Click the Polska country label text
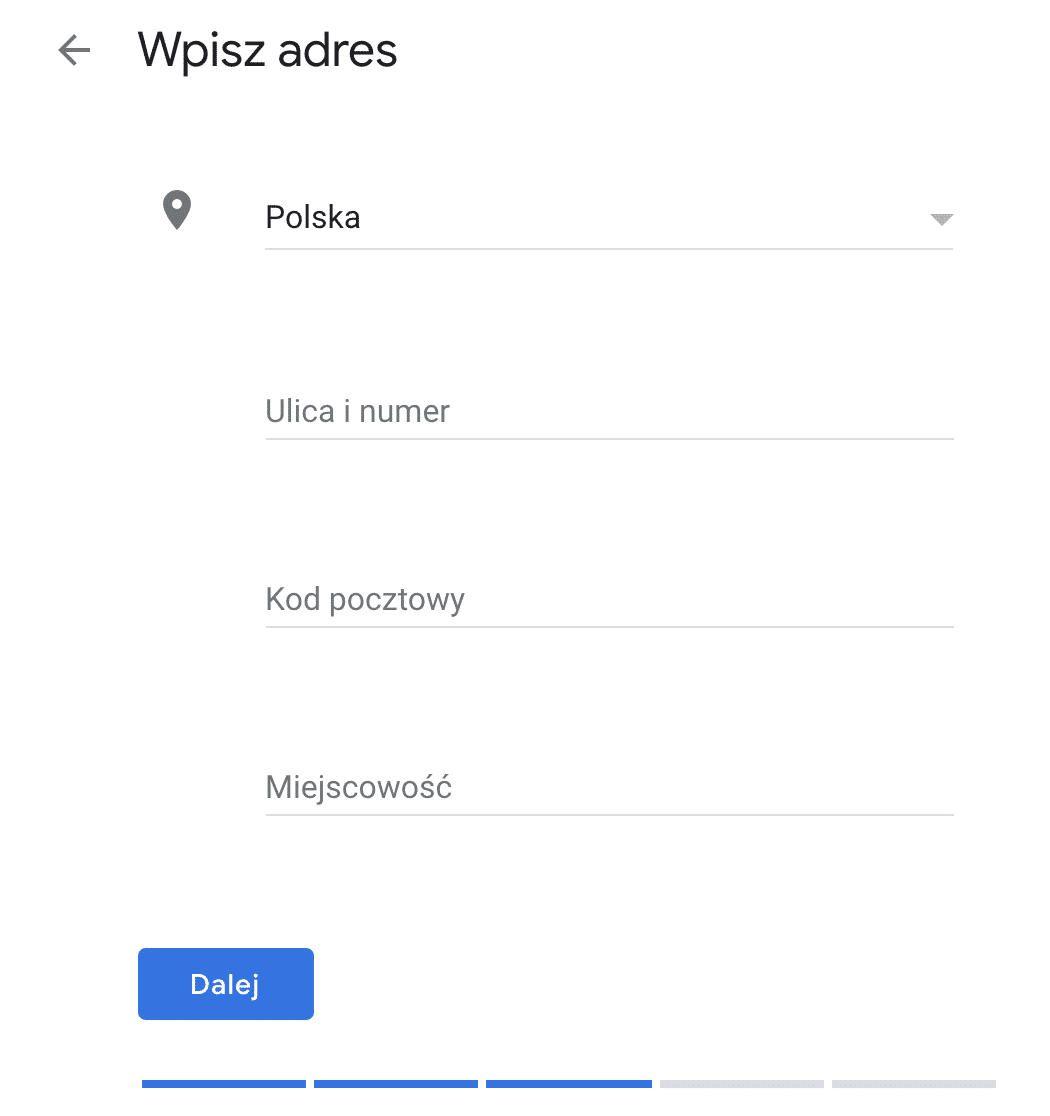Viewport: 1050px width, 1116px height. [313, 217]
